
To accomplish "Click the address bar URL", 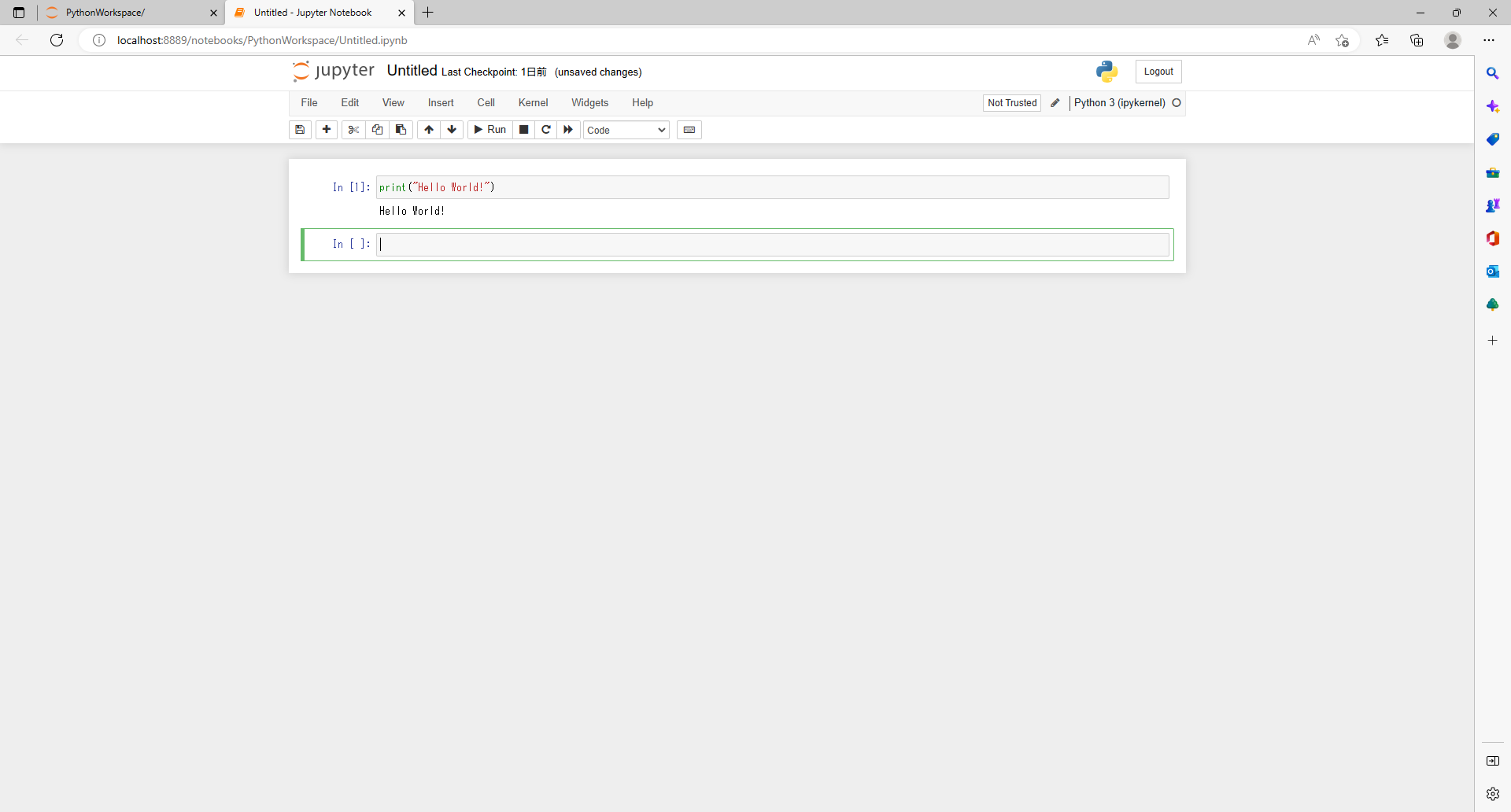I will pos(262,40).
